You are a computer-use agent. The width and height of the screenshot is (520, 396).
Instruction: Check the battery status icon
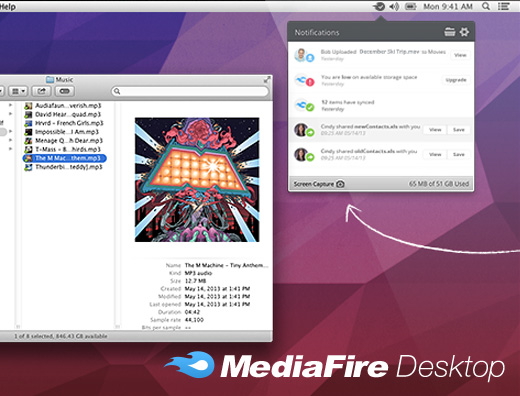(x=411, y=6)
